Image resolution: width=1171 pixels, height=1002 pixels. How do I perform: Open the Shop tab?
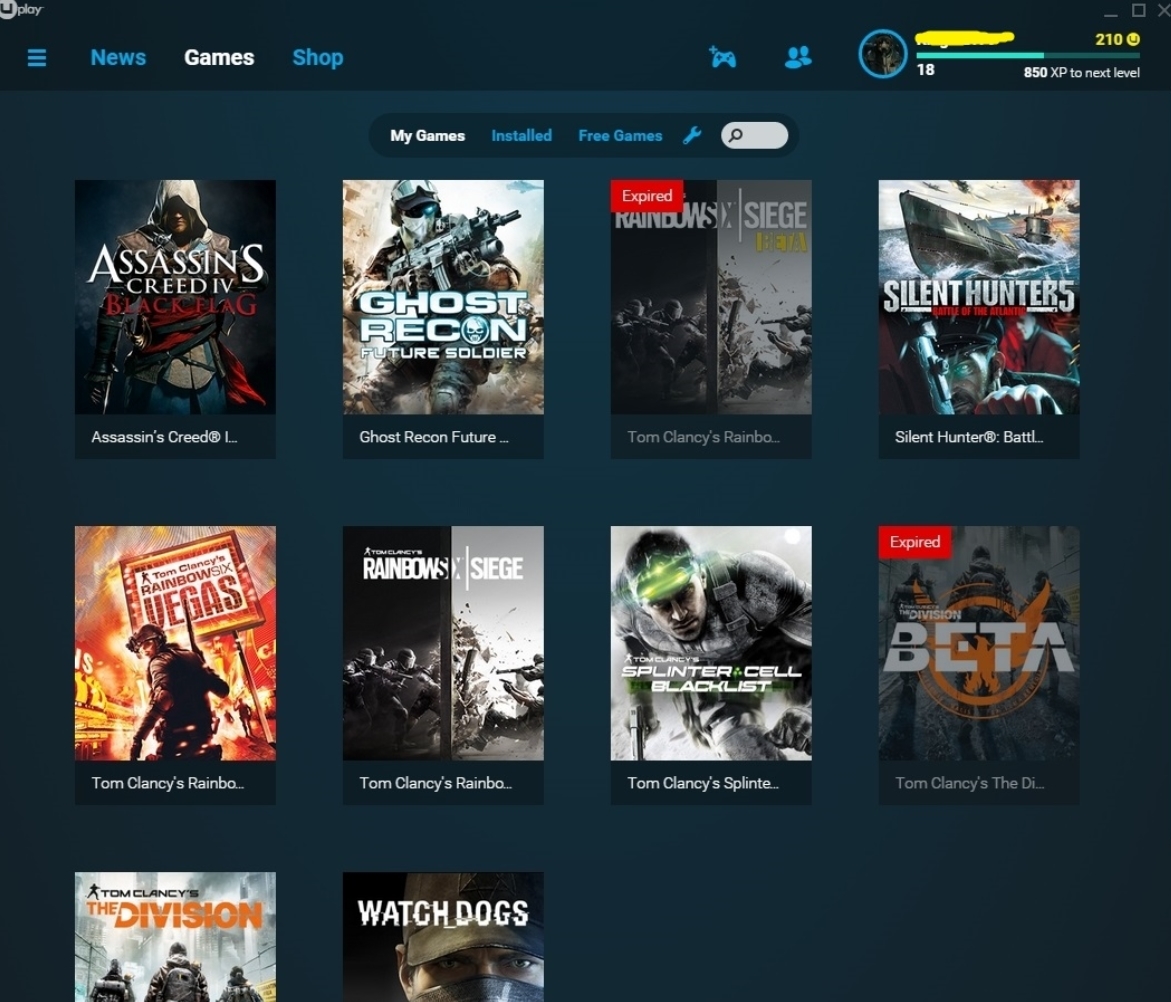317,57
